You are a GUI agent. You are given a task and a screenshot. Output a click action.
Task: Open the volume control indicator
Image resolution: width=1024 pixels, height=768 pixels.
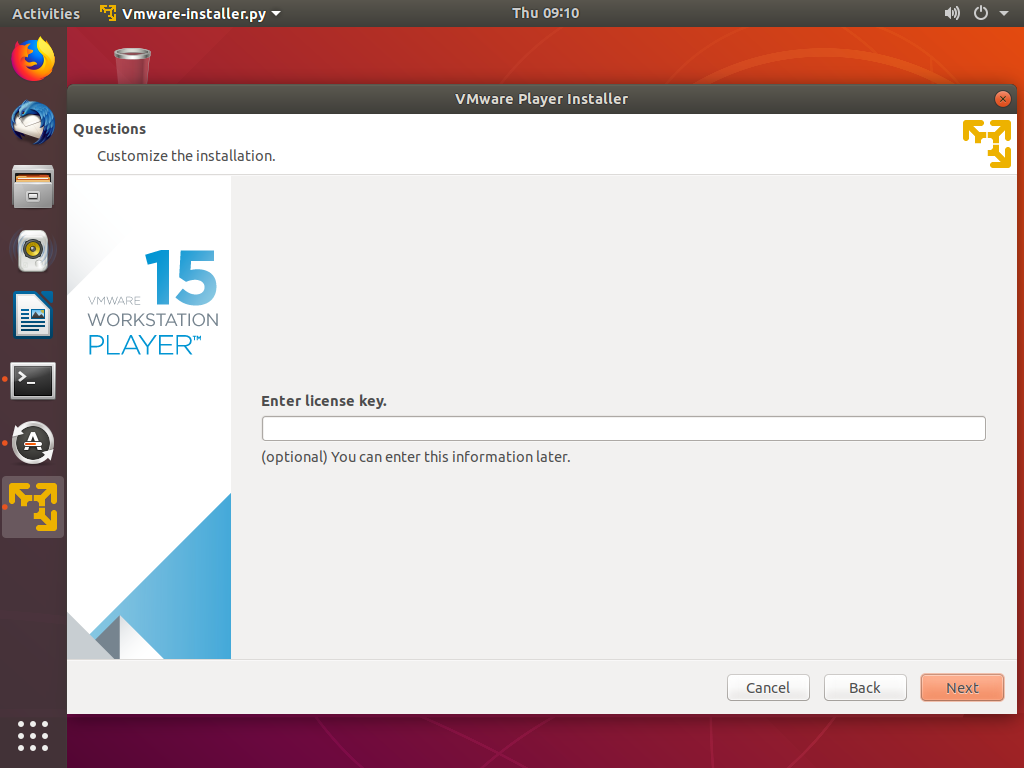click(951, 13)
